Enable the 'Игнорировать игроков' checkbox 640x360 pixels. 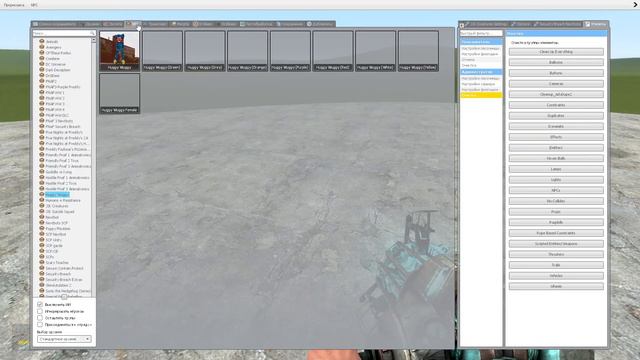pyautogui.click(x=40, y=311)
